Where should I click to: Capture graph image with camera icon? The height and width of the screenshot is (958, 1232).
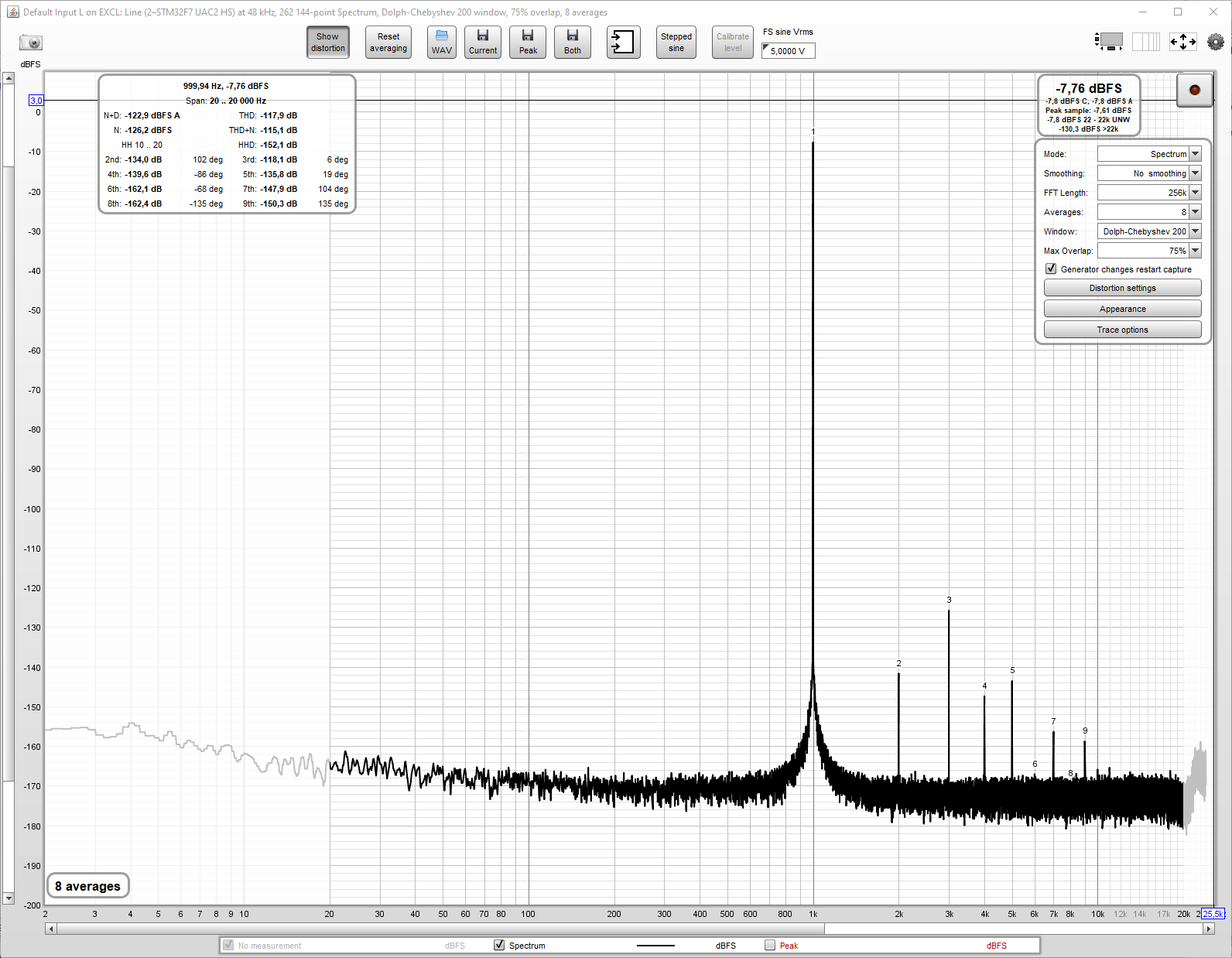[31, 43]
